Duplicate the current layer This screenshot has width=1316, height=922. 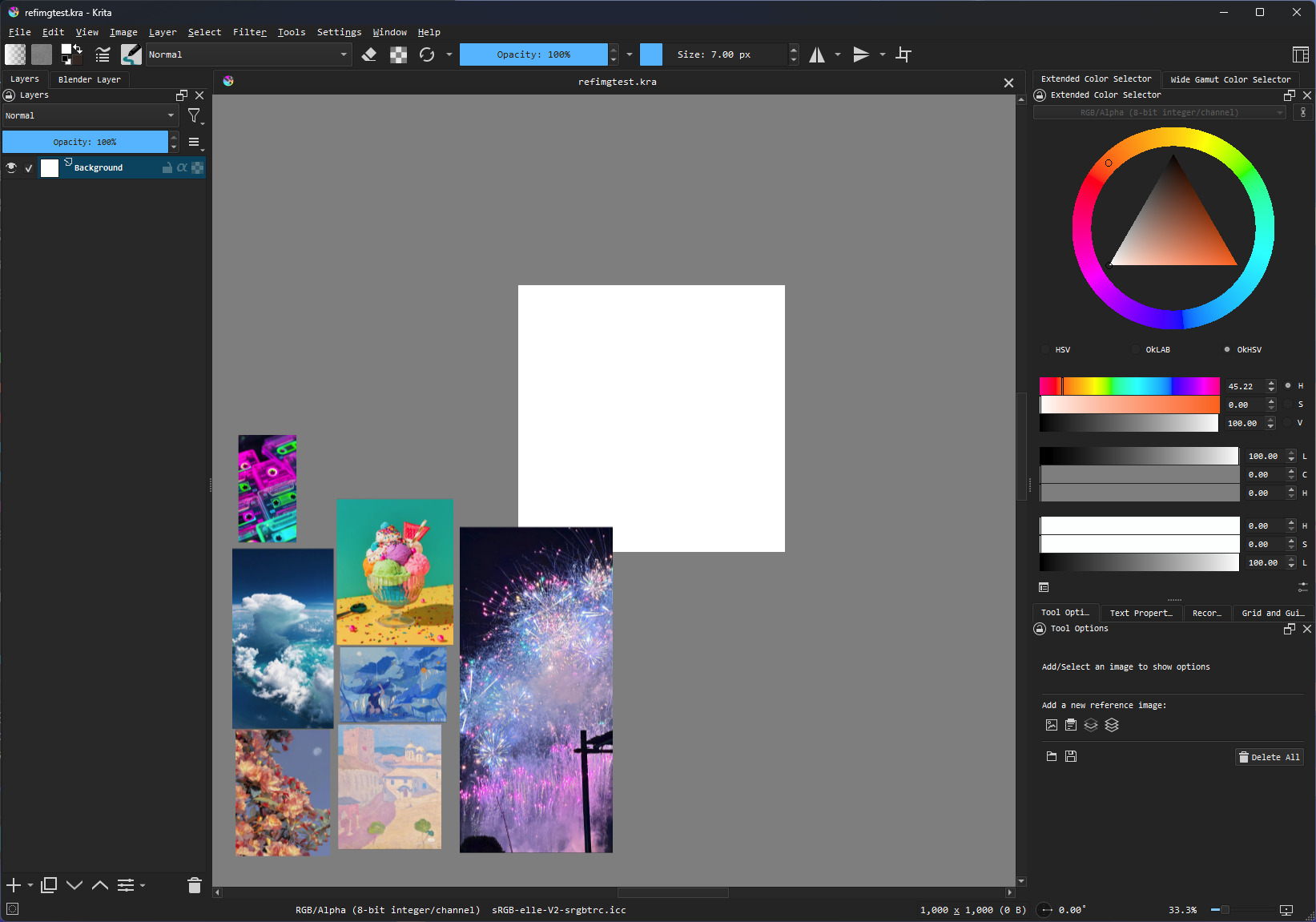(49, 885)
